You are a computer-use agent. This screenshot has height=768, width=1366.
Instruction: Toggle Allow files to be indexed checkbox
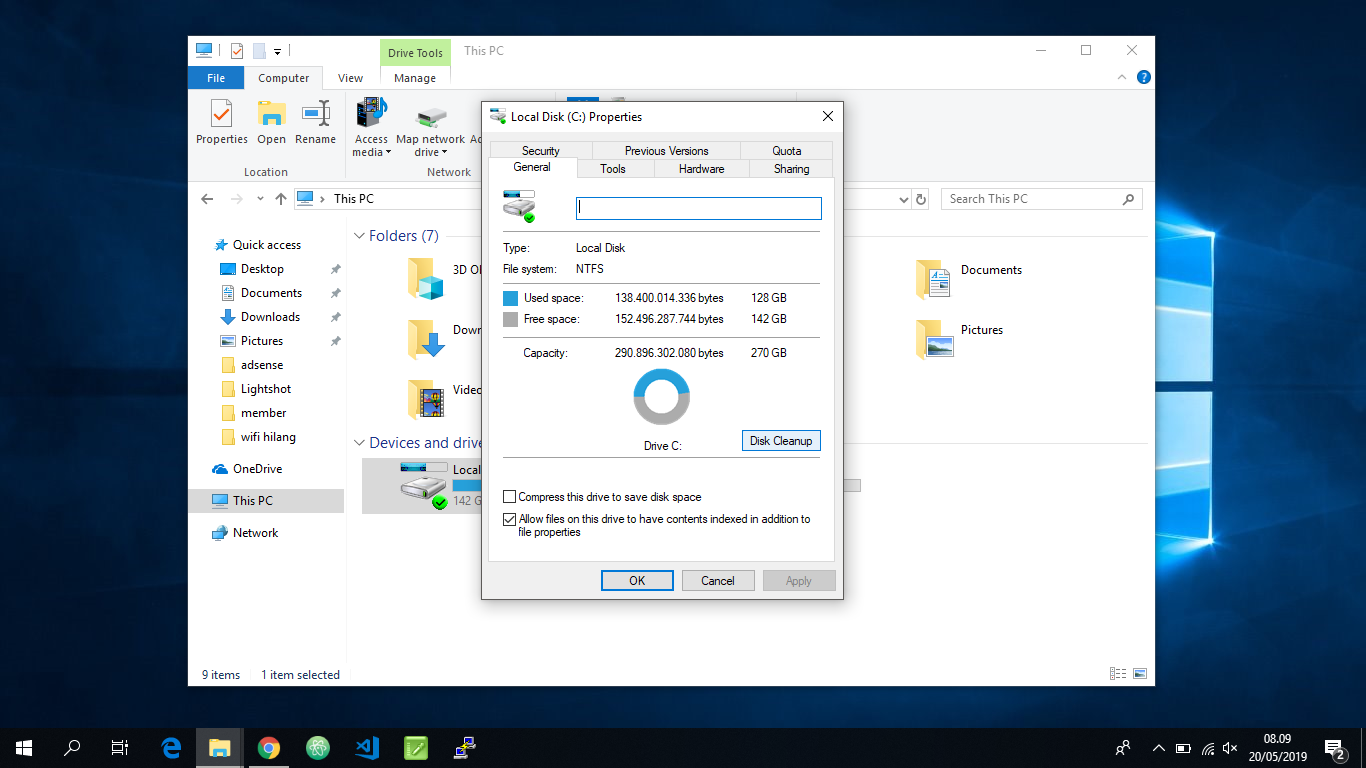click(x=510, y=519)
